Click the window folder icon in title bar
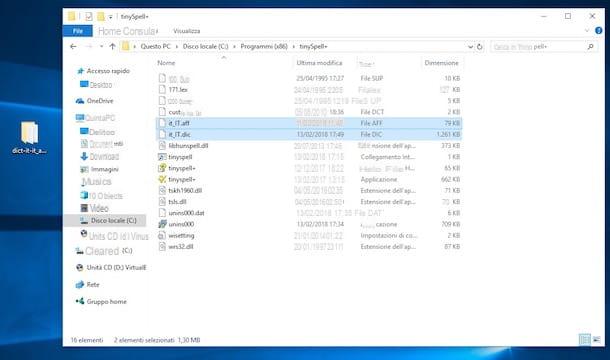610x360 pixels. point(72,16)
